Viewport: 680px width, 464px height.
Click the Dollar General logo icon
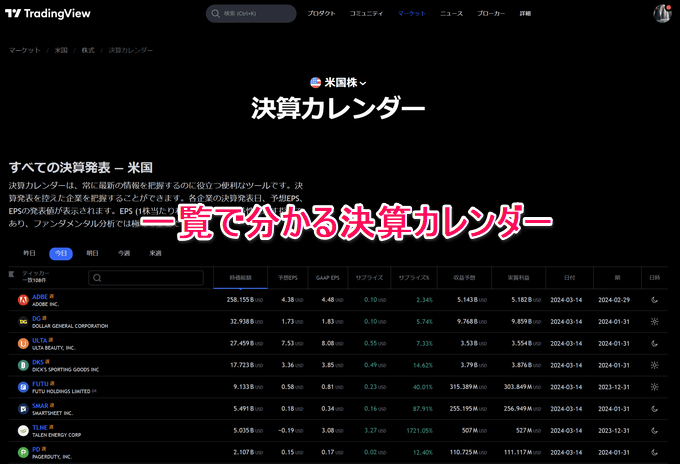coord(23,321)
